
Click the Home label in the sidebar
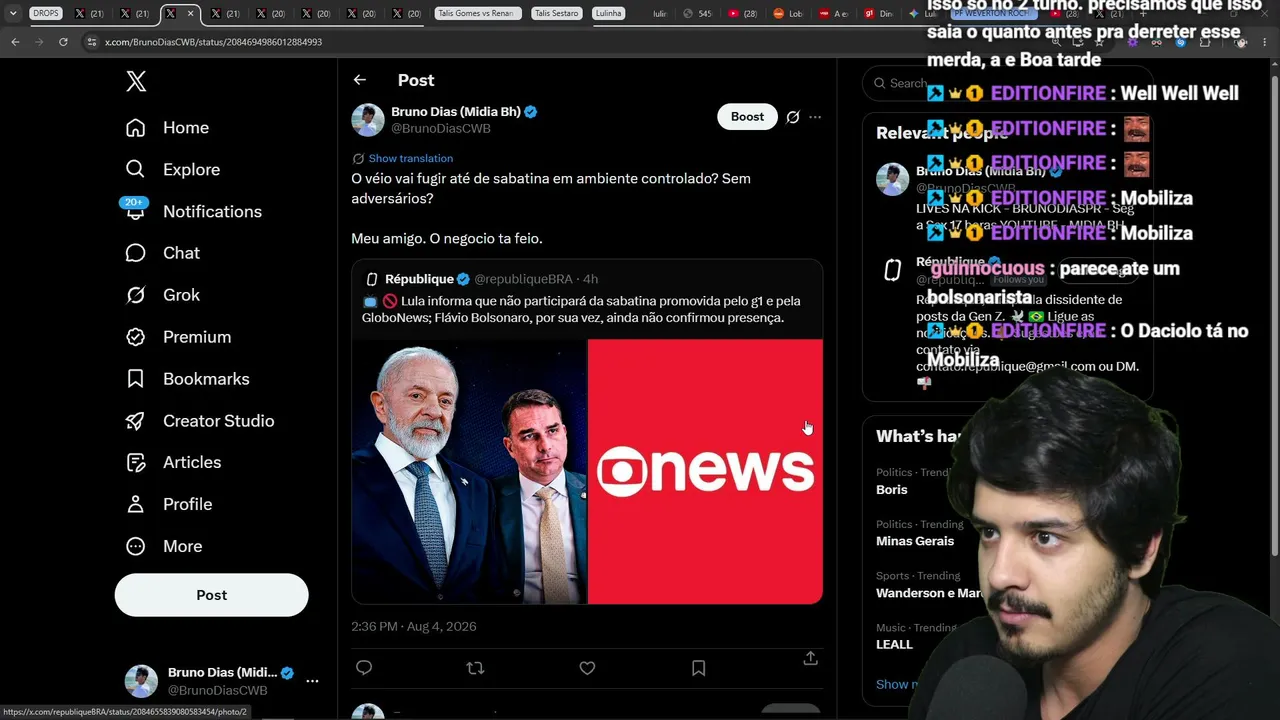tap(186, 128)
